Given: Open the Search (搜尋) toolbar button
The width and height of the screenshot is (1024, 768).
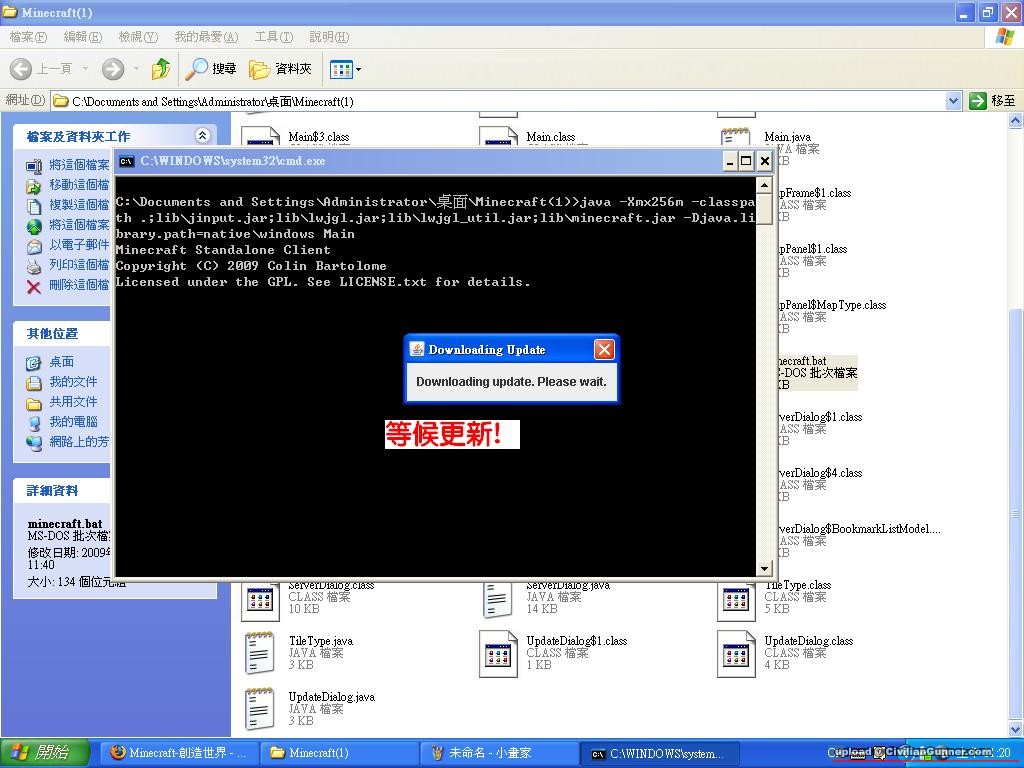Looking at the screenshot, I should [212, 69].
